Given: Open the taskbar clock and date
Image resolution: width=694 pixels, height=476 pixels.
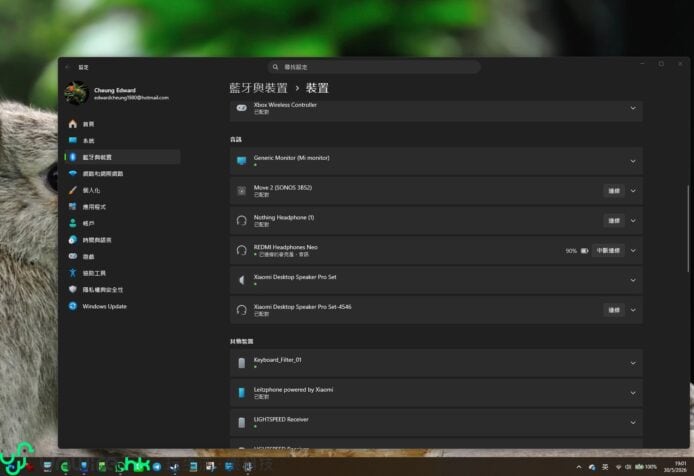Looking at the screenshot, I should (675, 467).
